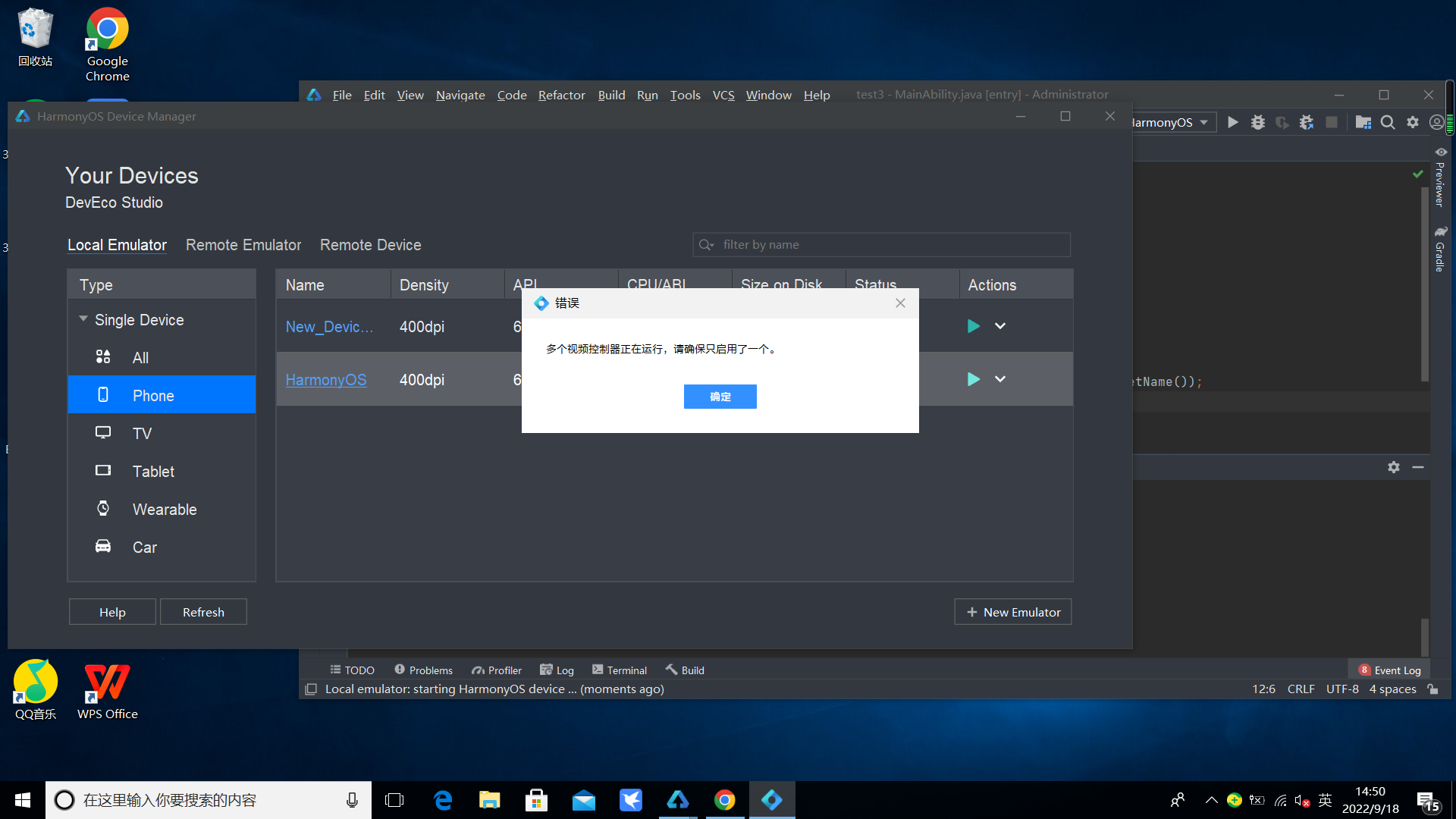Open Microsoft Edge from taskbar
The height and width of the screenshot is (819, 1456).
tap(443, 800)
